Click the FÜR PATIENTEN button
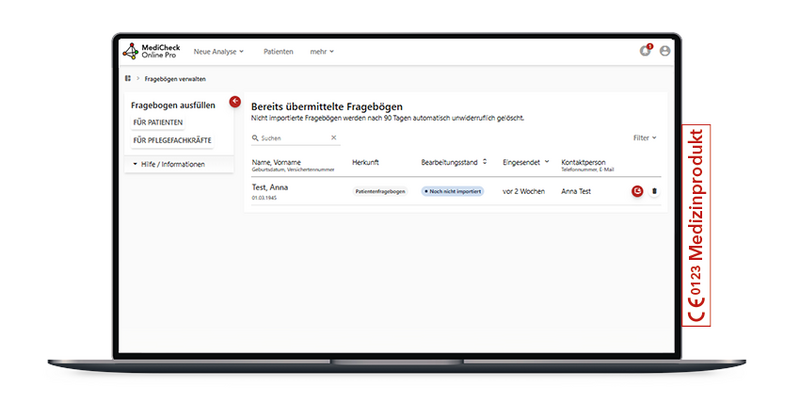The height and width of the screenshot is (420, 800). 158,122
